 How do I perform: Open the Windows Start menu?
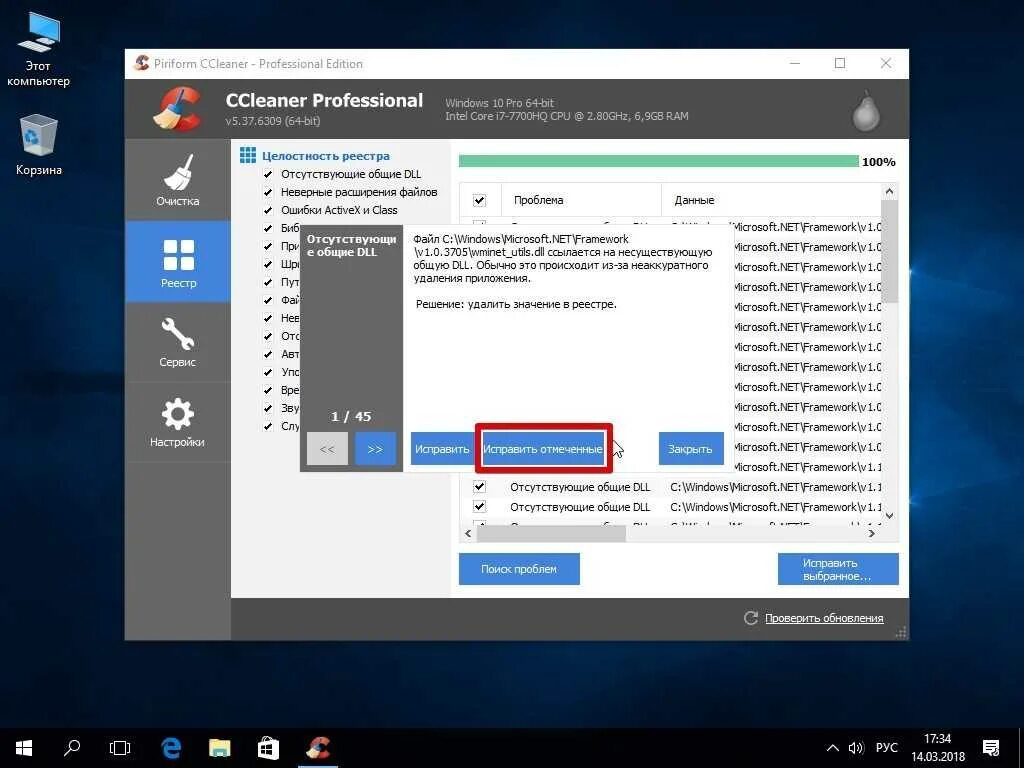pyautogui.click(x=24, y=748)
